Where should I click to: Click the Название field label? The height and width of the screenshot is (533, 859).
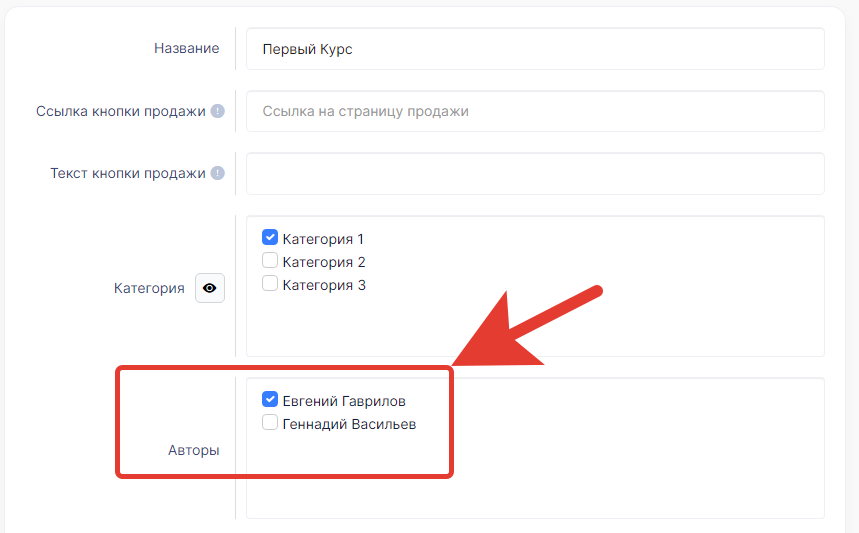pos(186,48)
